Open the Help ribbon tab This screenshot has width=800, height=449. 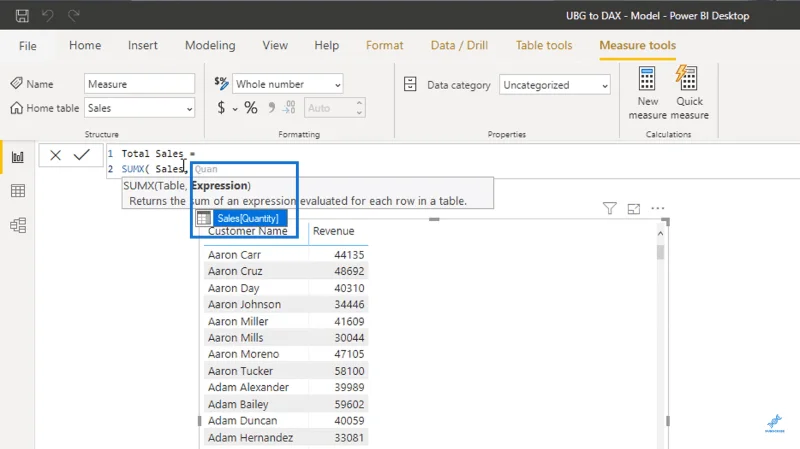[327, 45]
